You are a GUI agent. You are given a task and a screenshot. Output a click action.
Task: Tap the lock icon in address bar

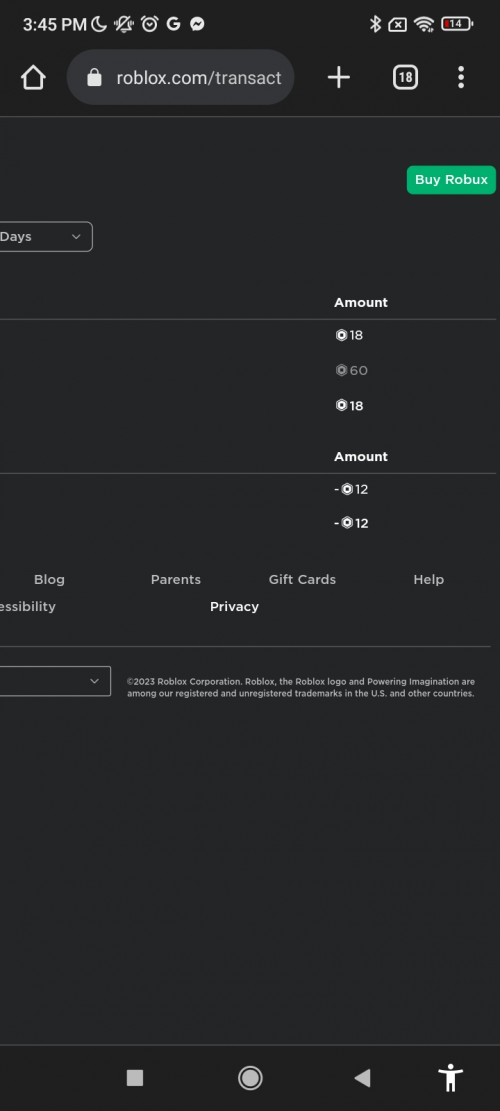point(94,77)
